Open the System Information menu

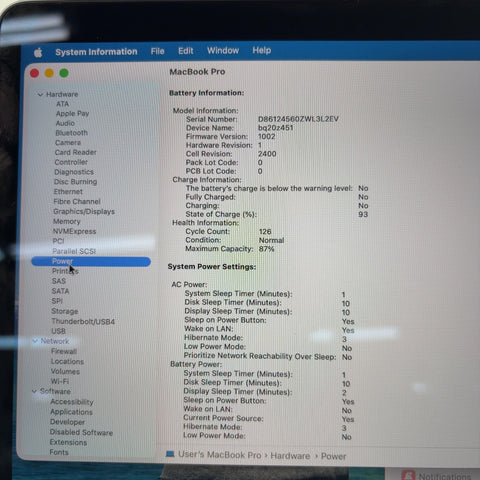96,52
